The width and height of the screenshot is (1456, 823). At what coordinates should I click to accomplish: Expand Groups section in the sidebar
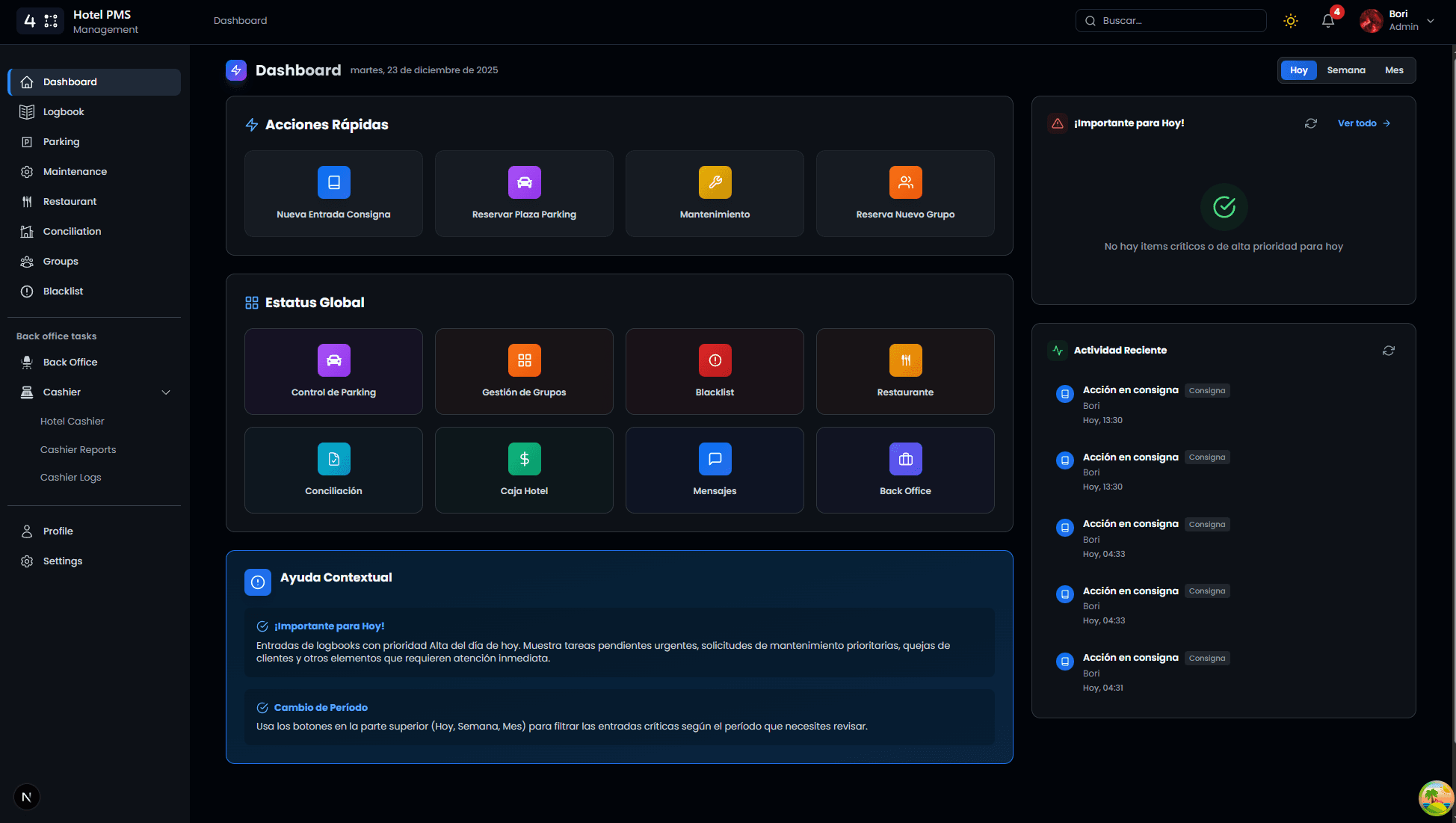61,261
